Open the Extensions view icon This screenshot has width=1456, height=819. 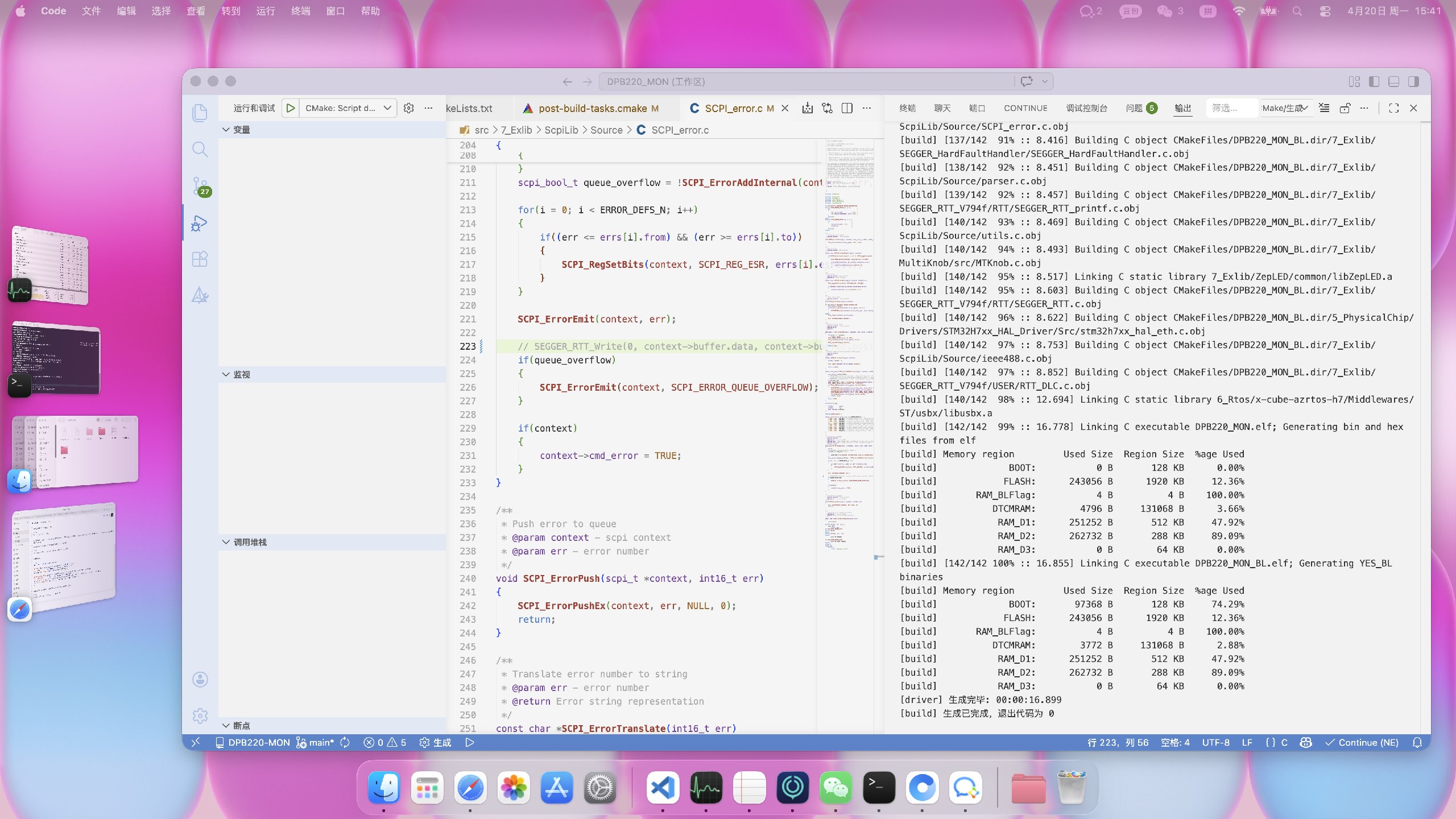pos(200,259)
